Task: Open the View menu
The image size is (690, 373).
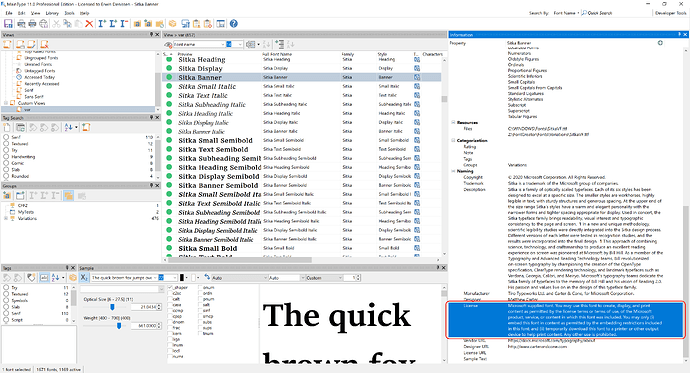Action: 36,13
